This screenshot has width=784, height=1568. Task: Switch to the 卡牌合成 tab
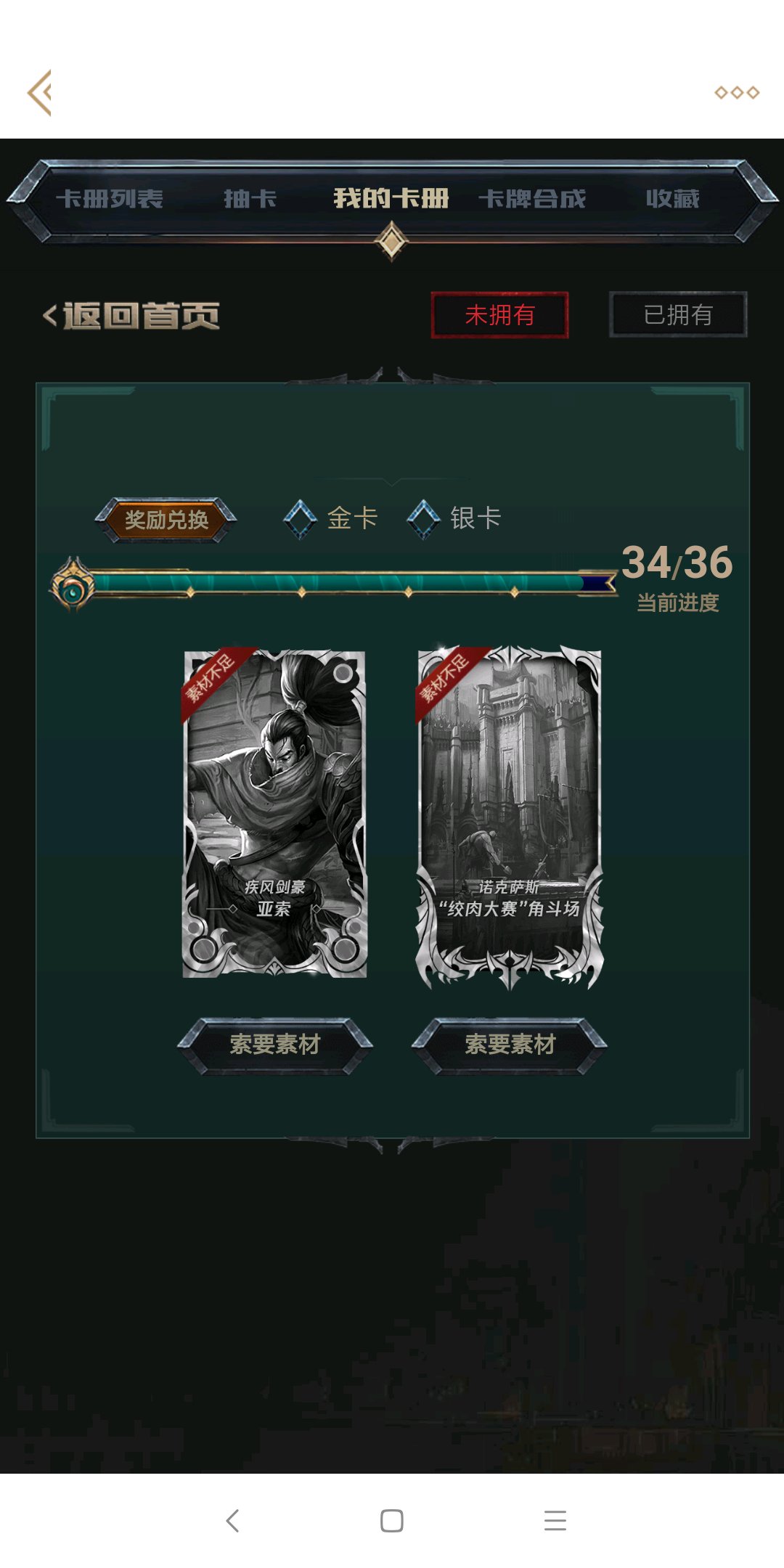(532, 198)
